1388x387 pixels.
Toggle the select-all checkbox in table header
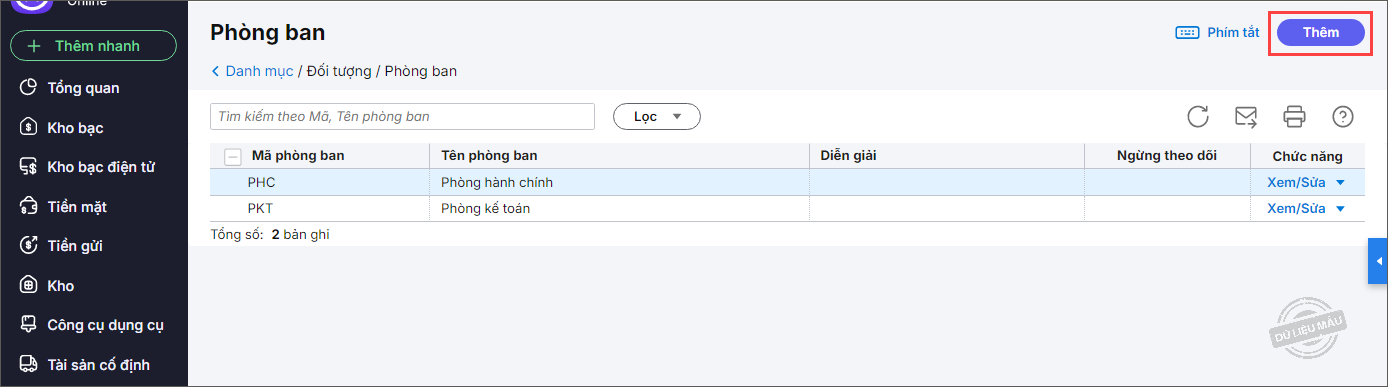click(232, 156)
